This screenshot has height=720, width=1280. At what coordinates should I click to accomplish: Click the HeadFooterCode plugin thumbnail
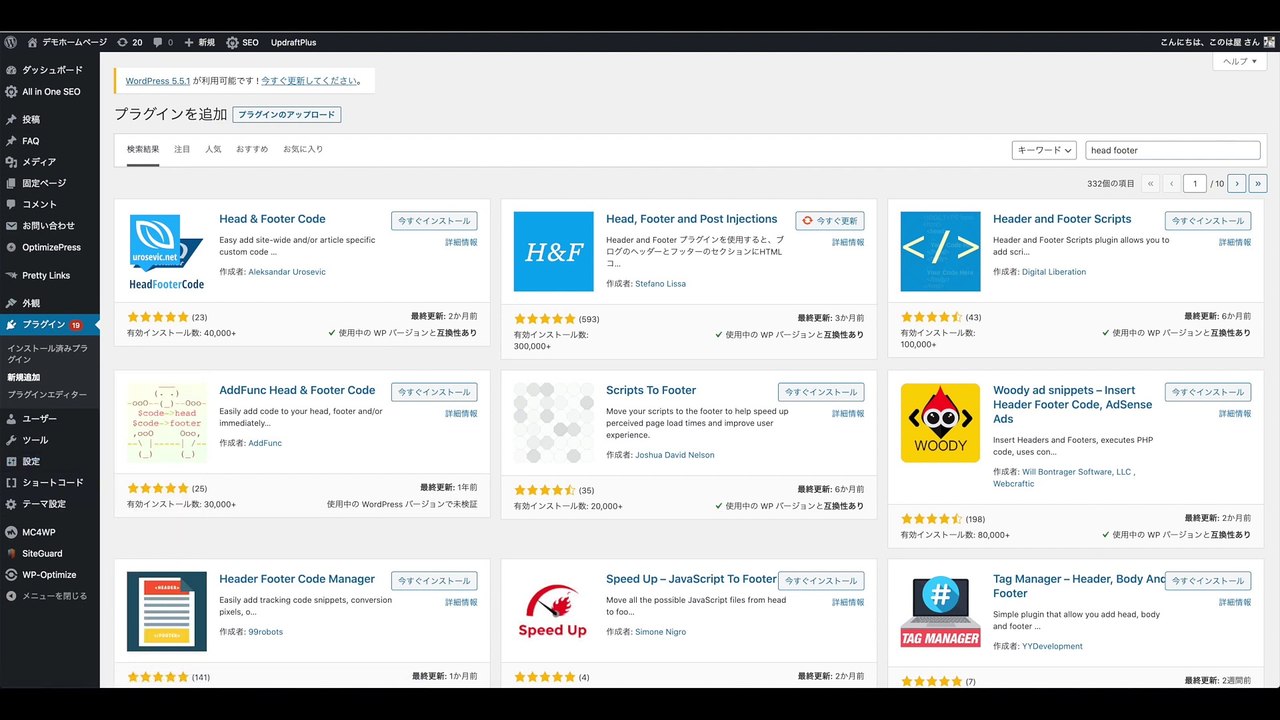167,252
